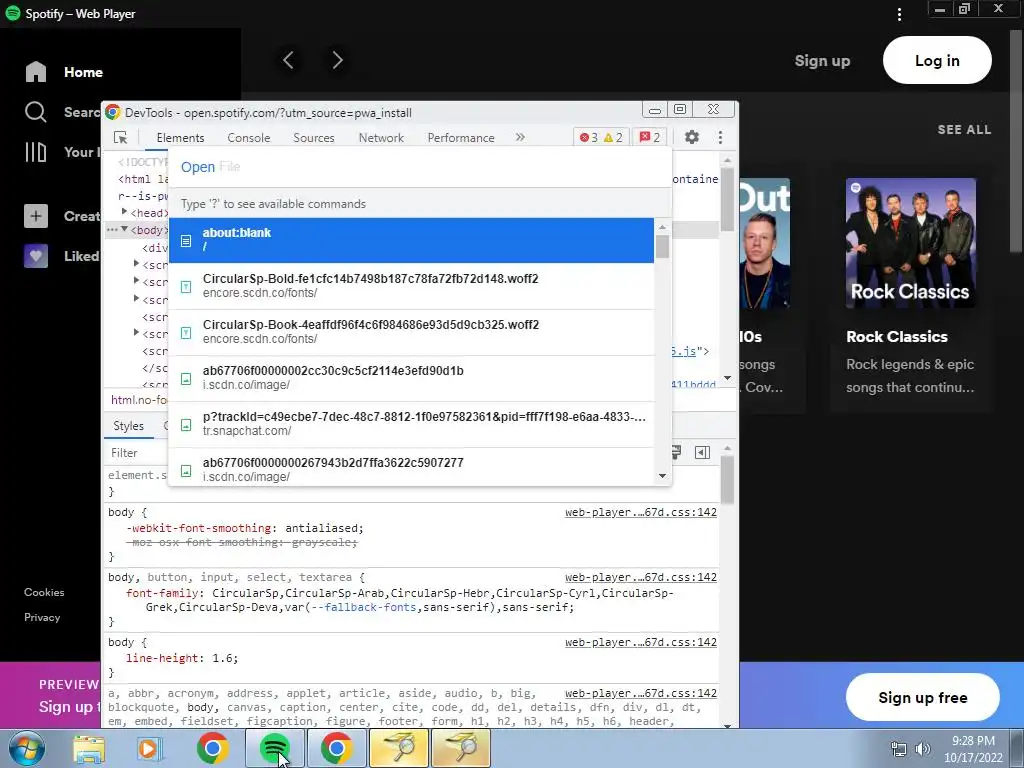Image resolution: width=1024 pixels, height=768 pixels.
Task: Go forward with the right arrow
Action: (337, 60)
